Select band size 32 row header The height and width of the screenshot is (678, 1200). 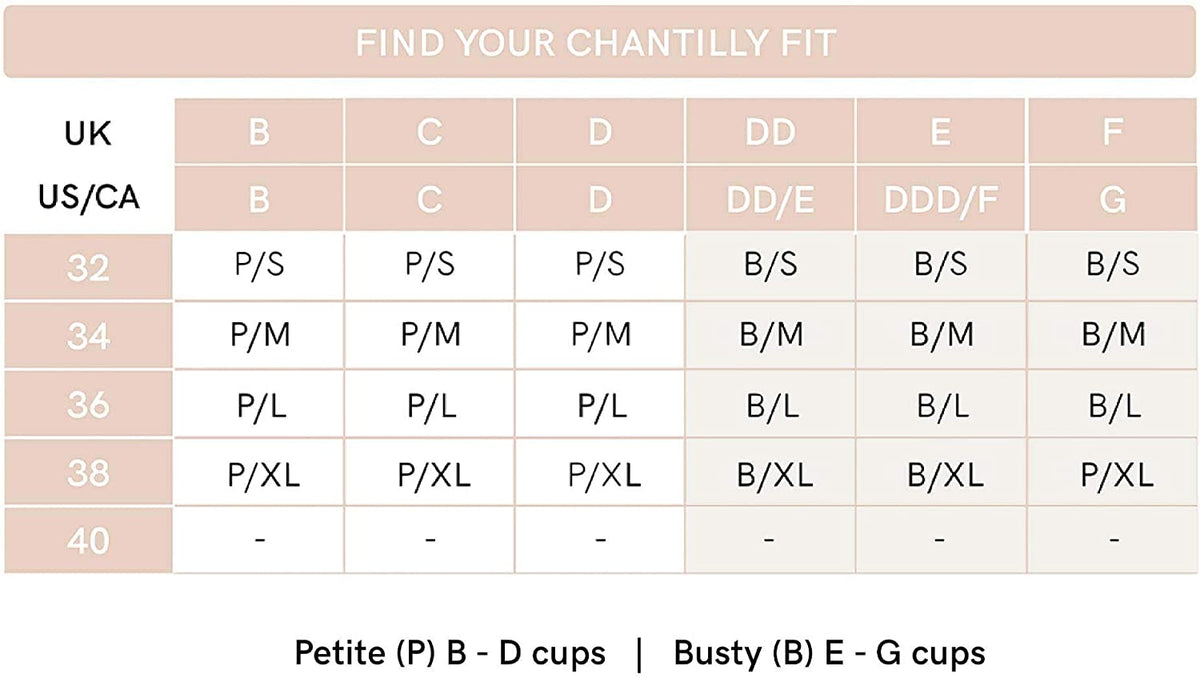coord(88,268)
